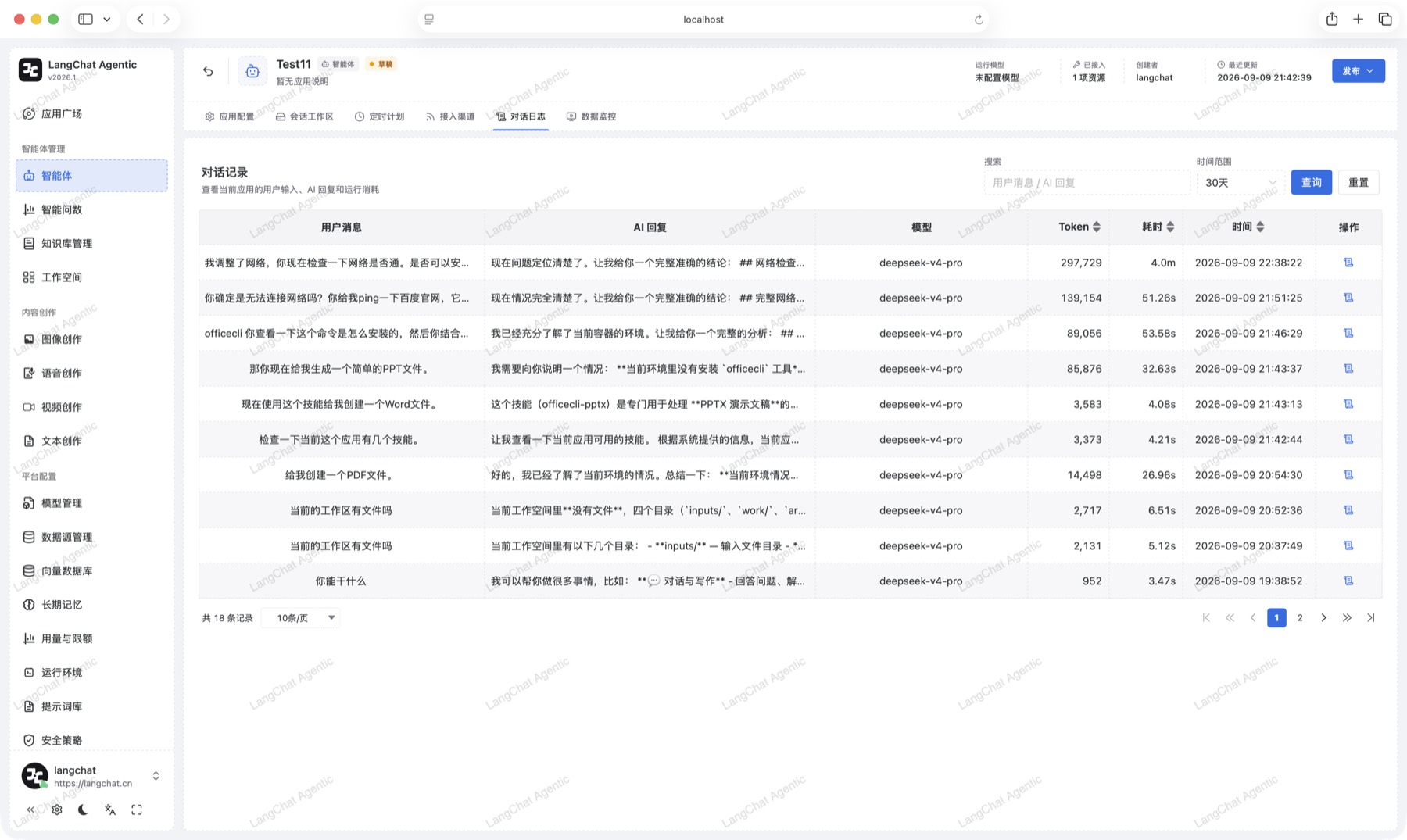
Task: Switch to the 会话工作区 tab
Action: tap(305, 116)
